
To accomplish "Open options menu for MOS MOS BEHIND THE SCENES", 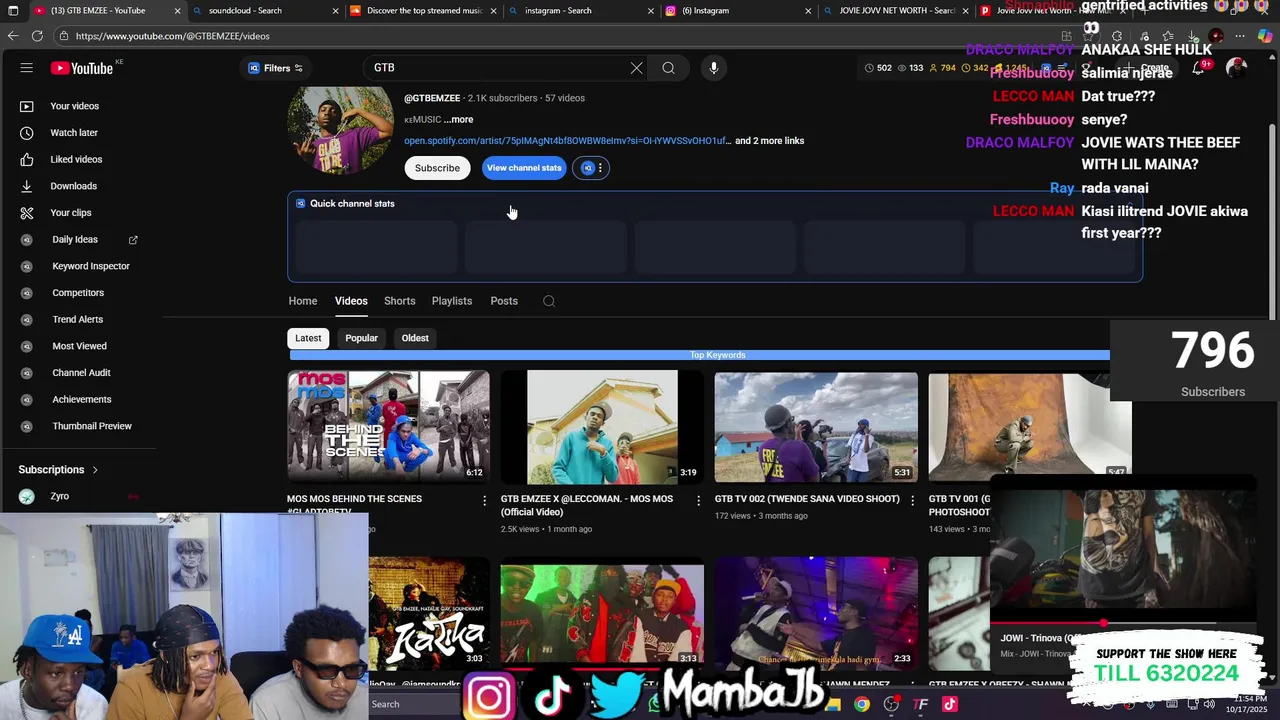I will pos(485,500).
